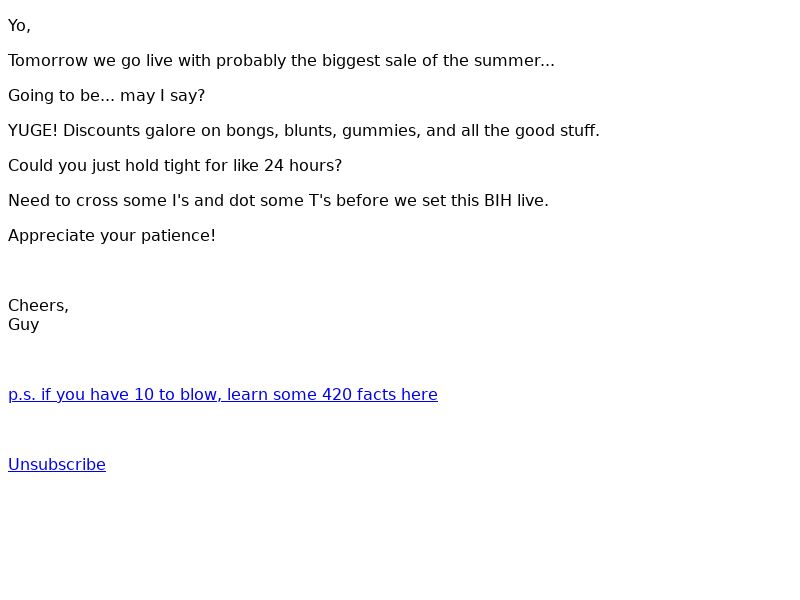Click the sentence about tomorrow's biggest sale

[280, 61]
